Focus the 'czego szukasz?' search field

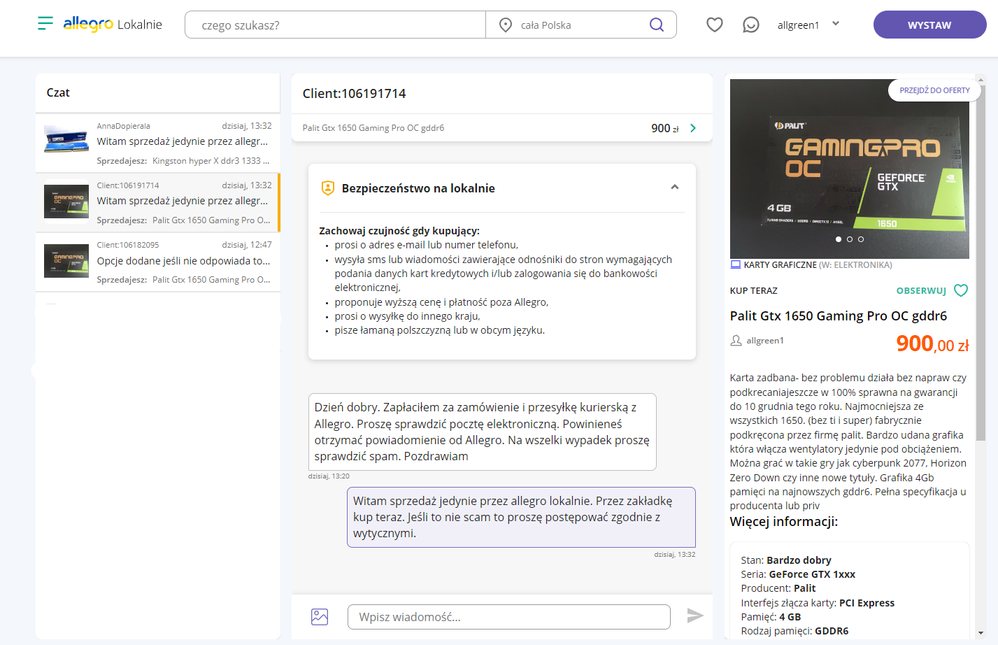[335, 25]
